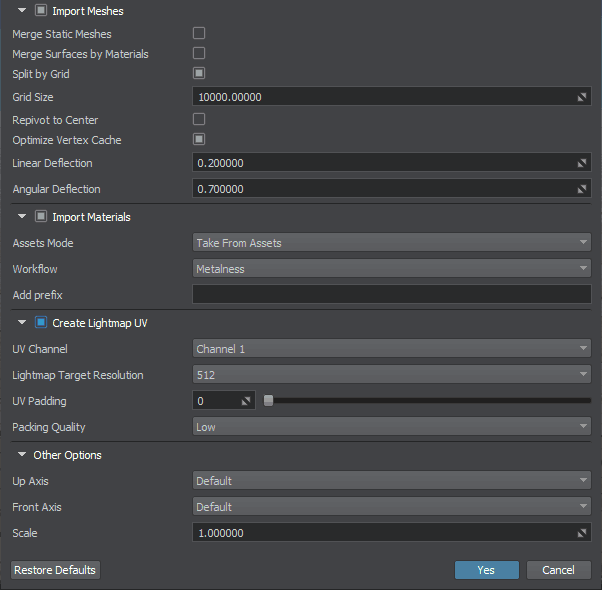
Task: Uncheck the Create Lightmap UV checkbox
Action: tap(41, 323)
